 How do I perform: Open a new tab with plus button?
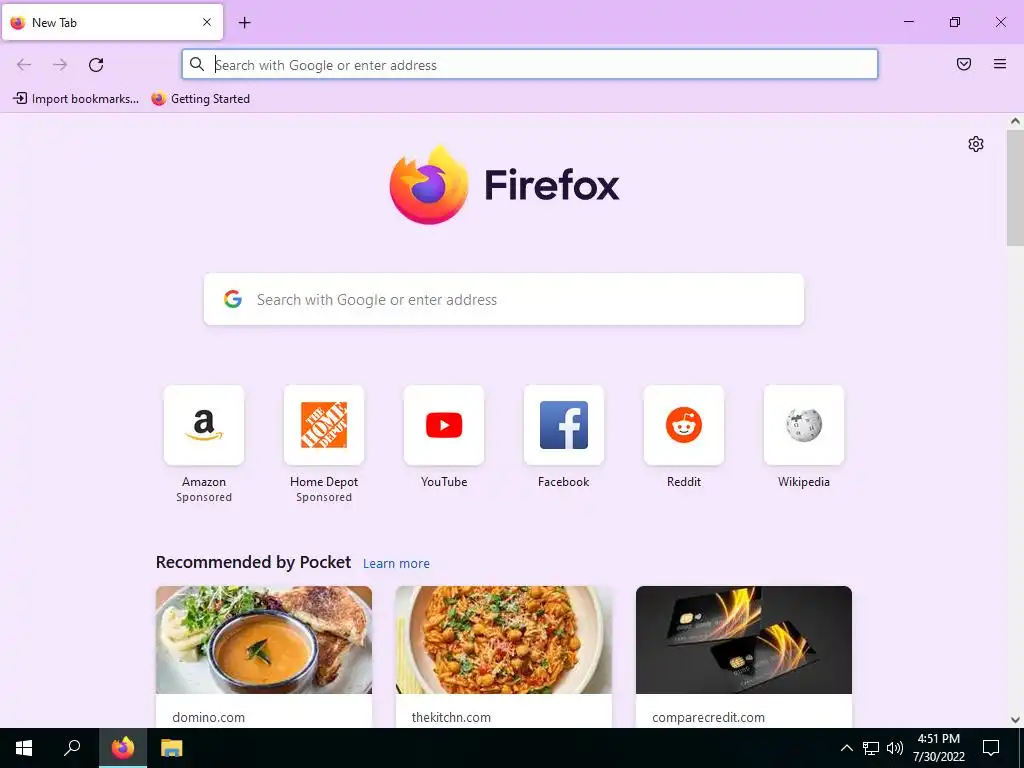pos(244,23)
